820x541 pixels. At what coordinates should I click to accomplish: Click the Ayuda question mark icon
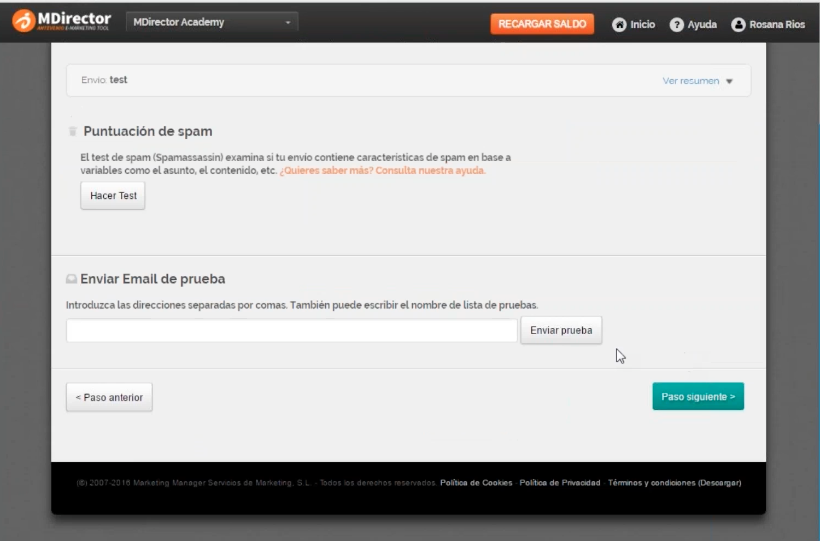pyautogui.click(x=677, y=25)
